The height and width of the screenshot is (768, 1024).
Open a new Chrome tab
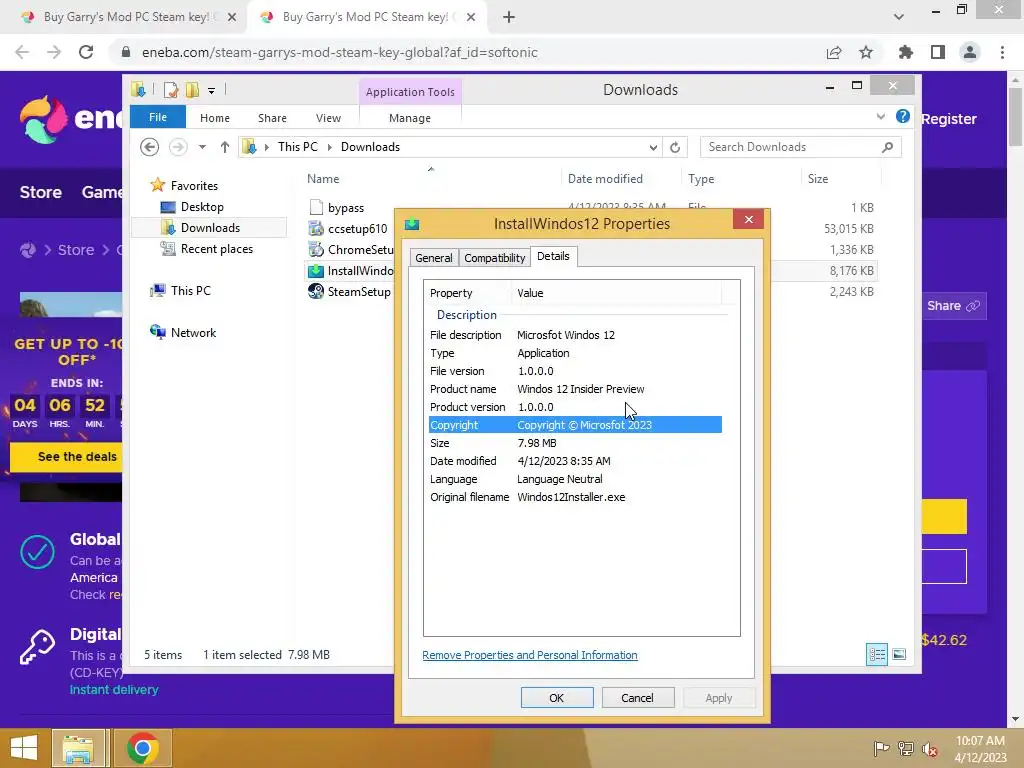509,18
